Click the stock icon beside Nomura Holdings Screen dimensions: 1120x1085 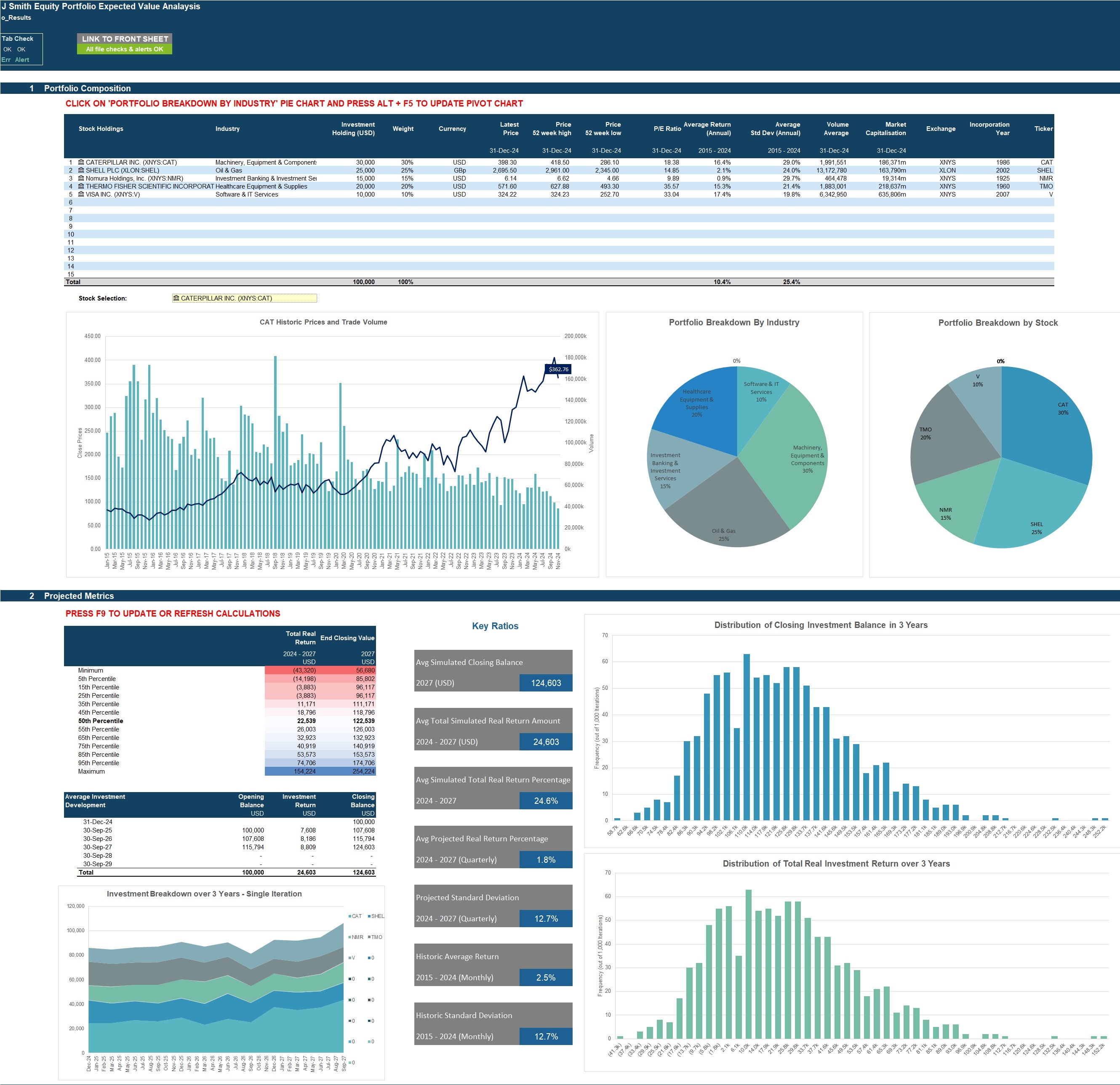tap(81, 178)
